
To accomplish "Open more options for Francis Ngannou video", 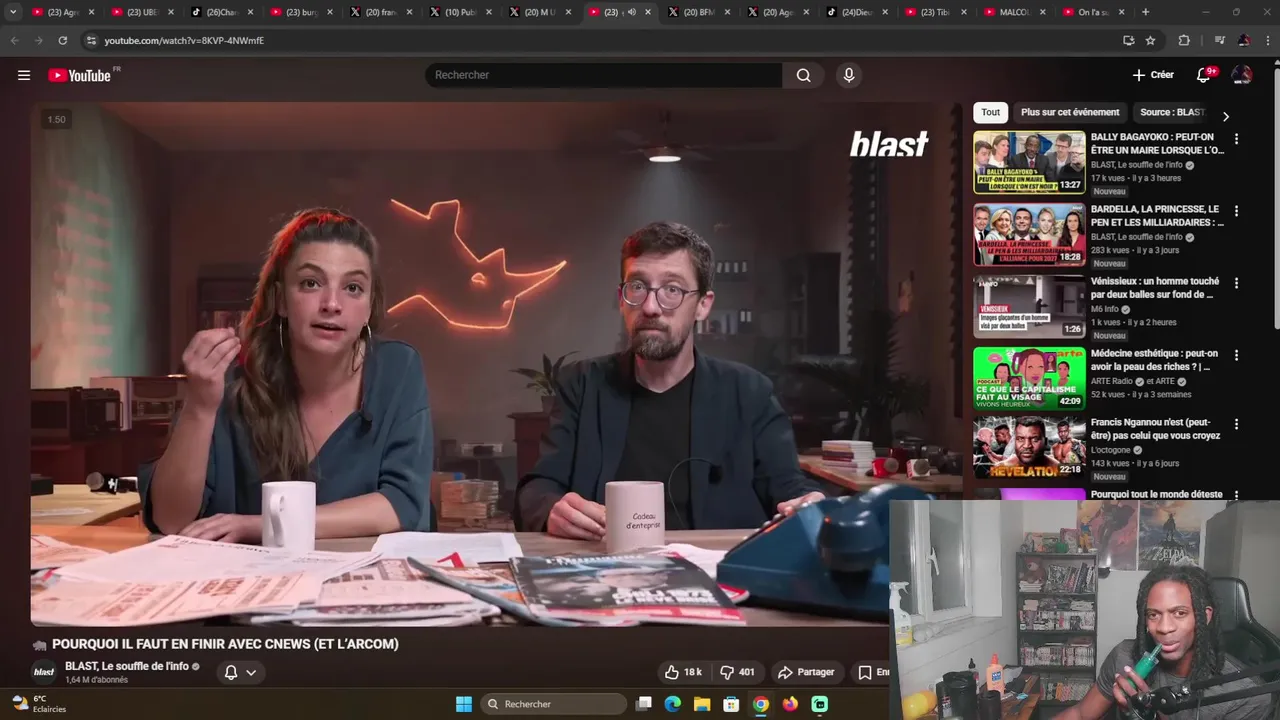I will click(x=1236, y=424).
